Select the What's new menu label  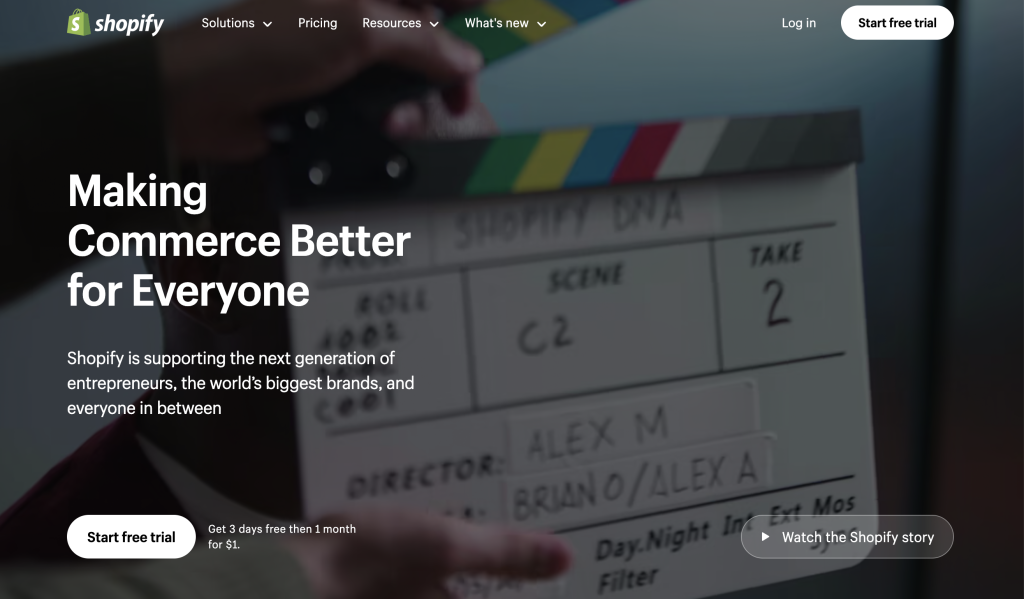(x=496, y=23)
